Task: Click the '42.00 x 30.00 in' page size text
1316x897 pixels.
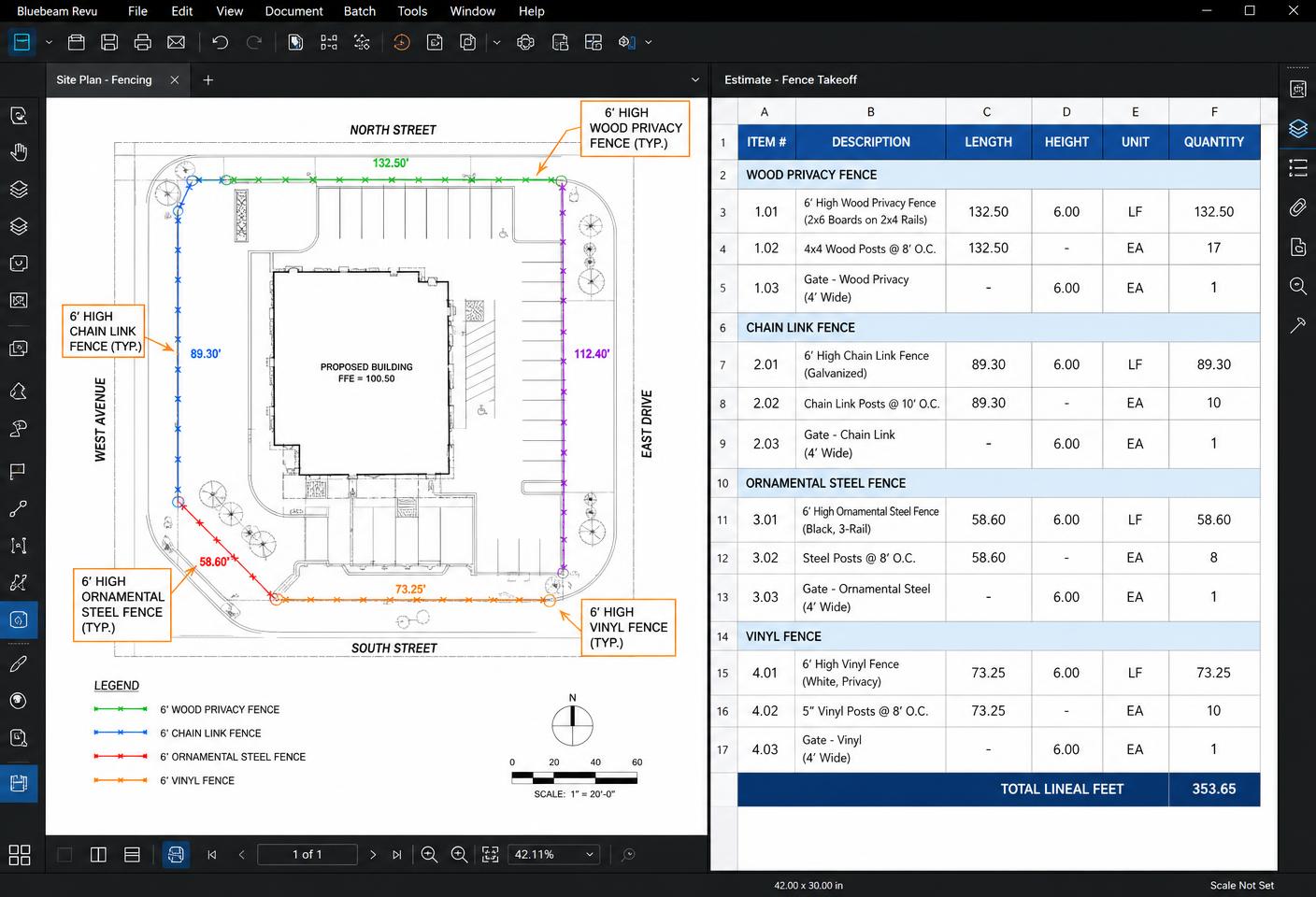Action: click(x=808, y=885)
